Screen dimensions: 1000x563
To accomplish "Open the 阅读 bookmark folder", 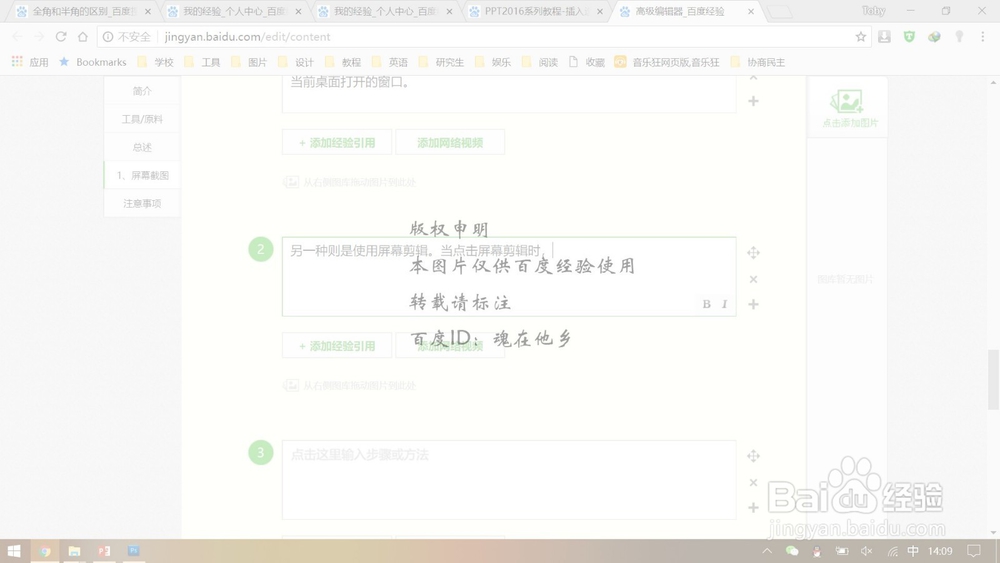I will tap(540, 62).
